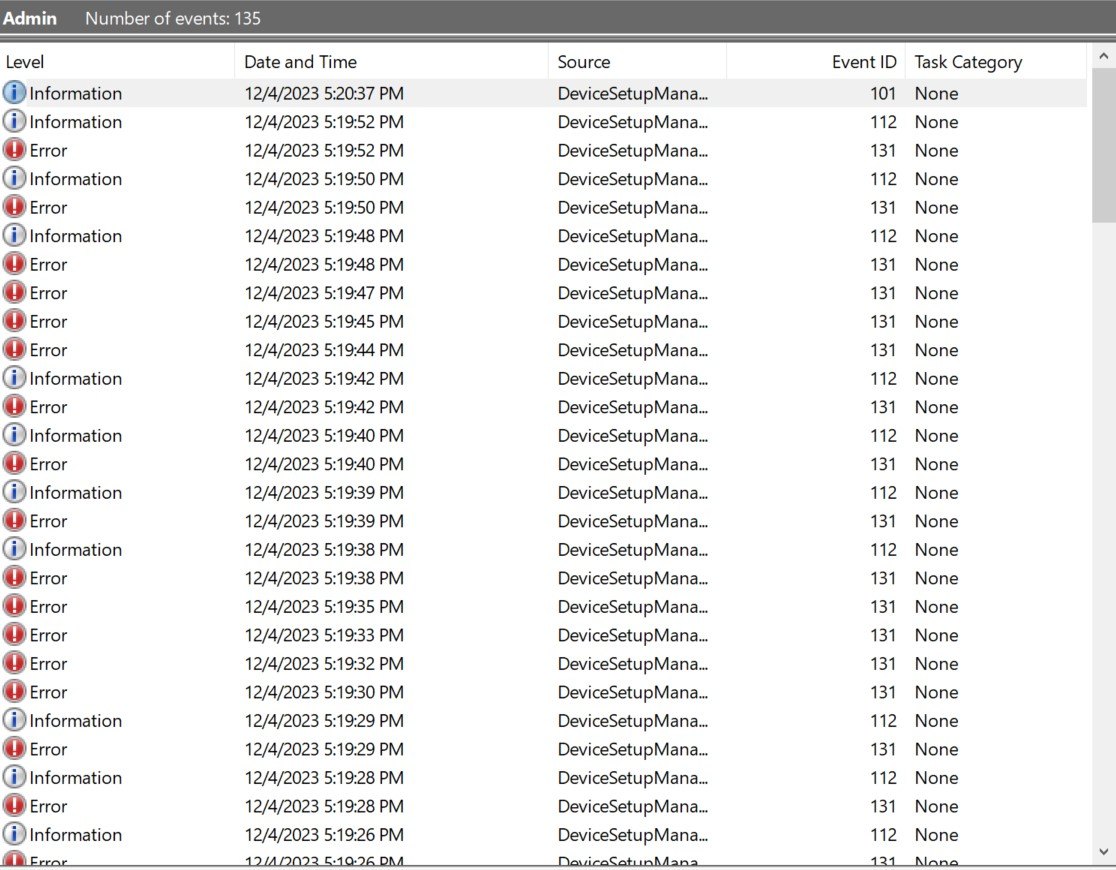Click the 12/4/2023 5:19:44 PM date cell
Image resolution: width=1116 pixels, height=870 pixels.
(x=324, y=350)
